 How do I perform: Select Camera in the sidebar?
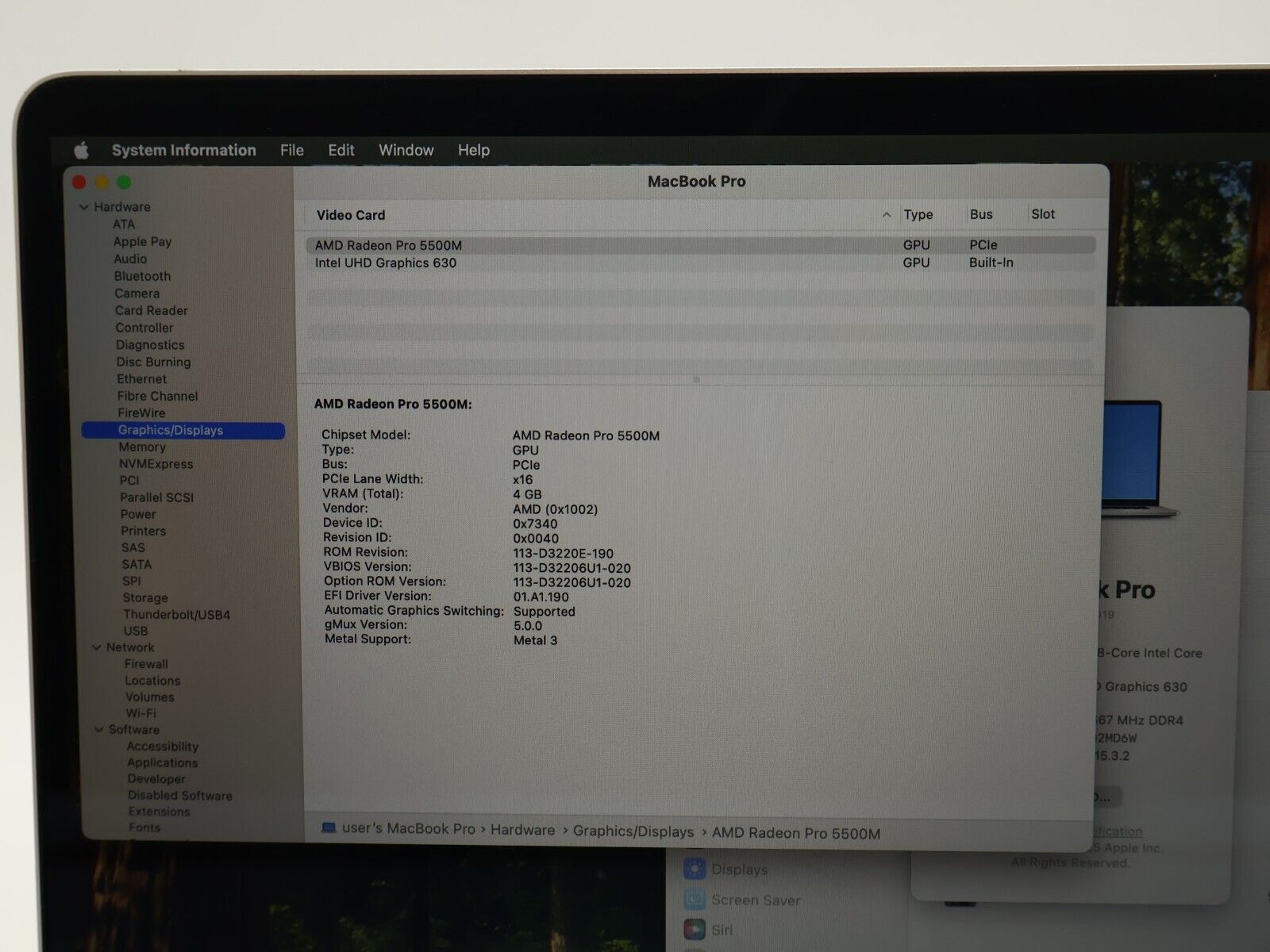[137, 294]
